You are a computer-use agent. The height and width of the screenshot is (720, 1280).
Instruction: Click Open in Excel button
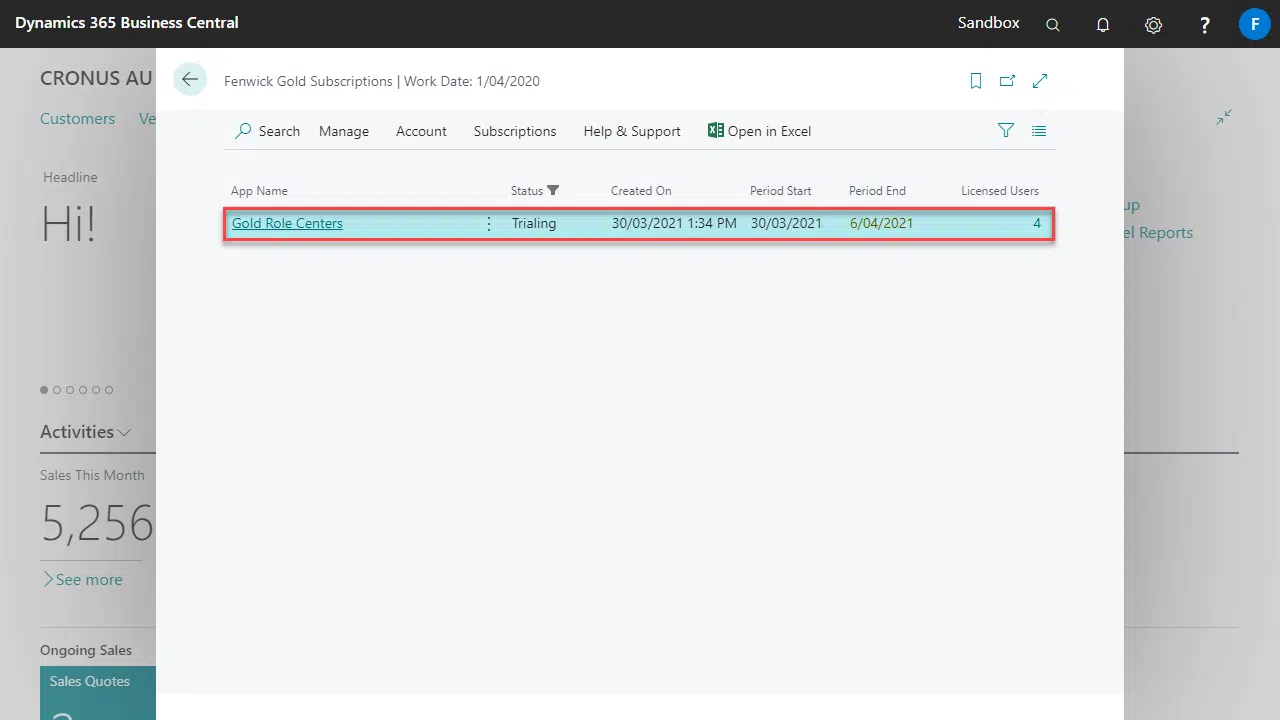coord(759,131)
